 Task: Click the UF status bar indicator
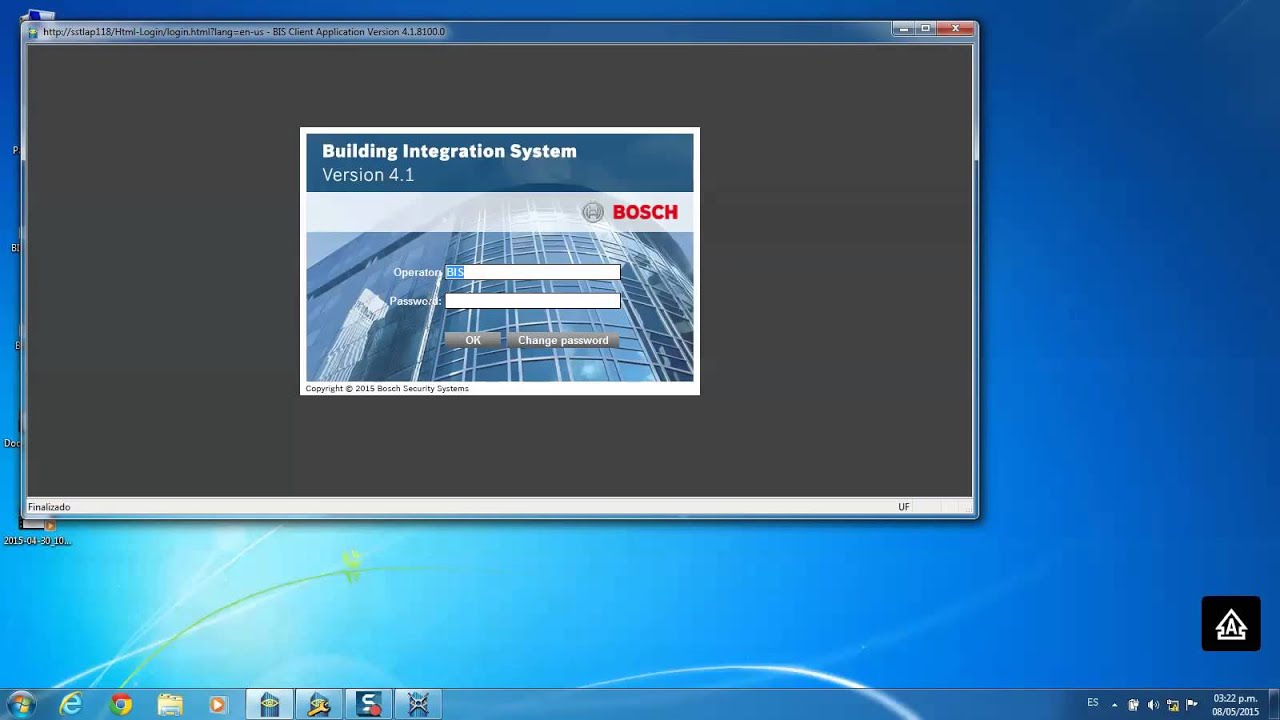904,507
